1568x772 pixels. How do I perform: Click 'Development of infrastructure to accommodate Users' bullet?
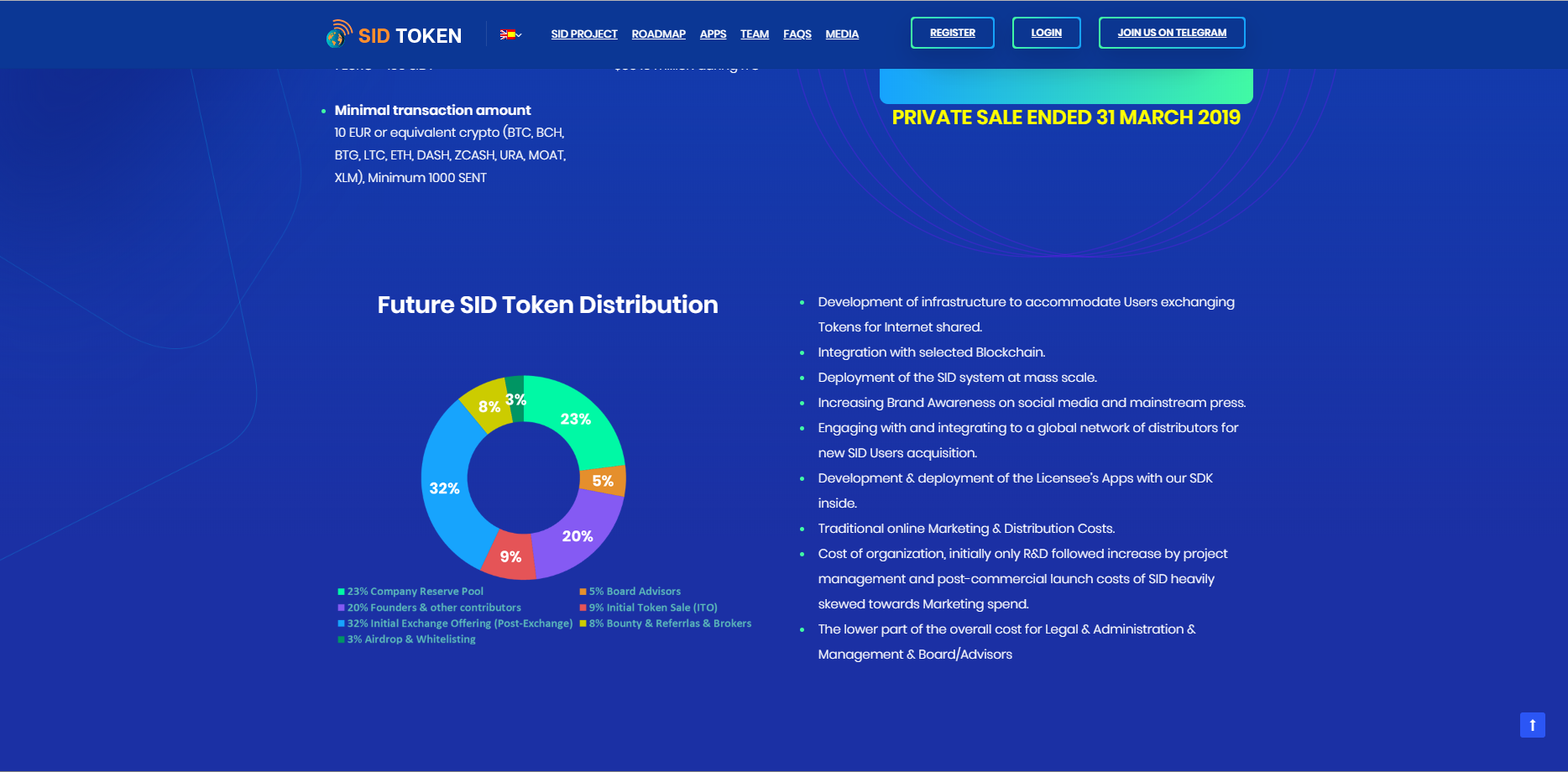1026,315
